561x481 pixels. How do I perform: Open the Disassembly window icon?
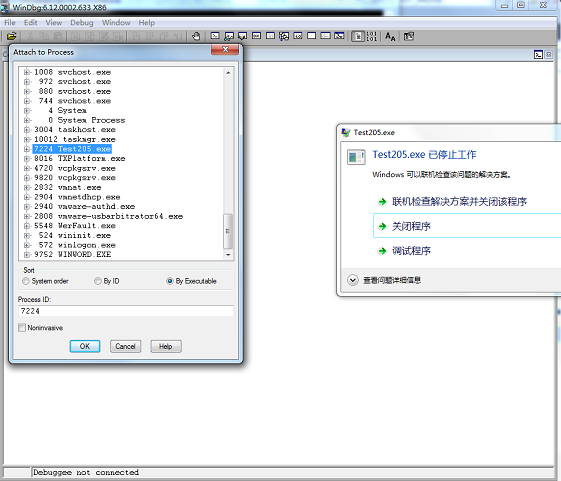click(298, 36)
